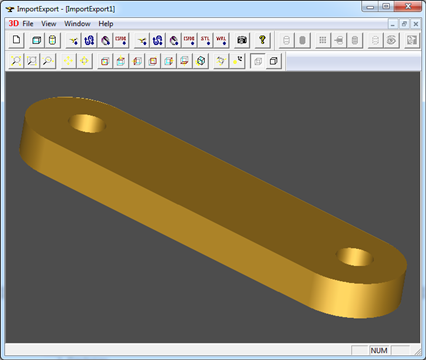Create a new document with the blank page icon

[16, 40]
